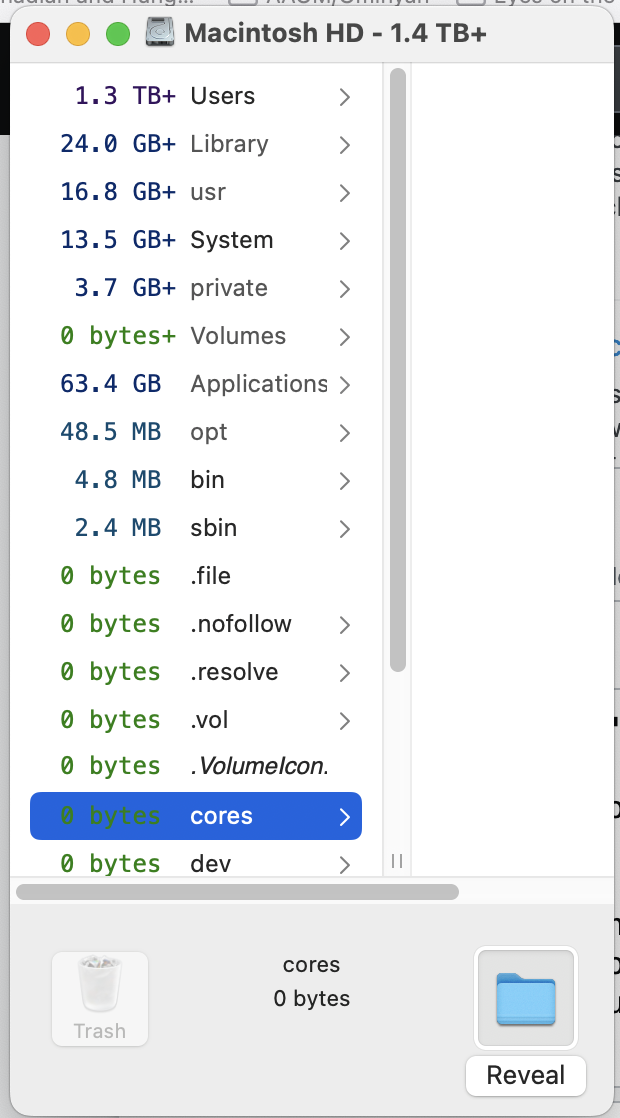Select the .nofollow row name

tap(241, 624)
